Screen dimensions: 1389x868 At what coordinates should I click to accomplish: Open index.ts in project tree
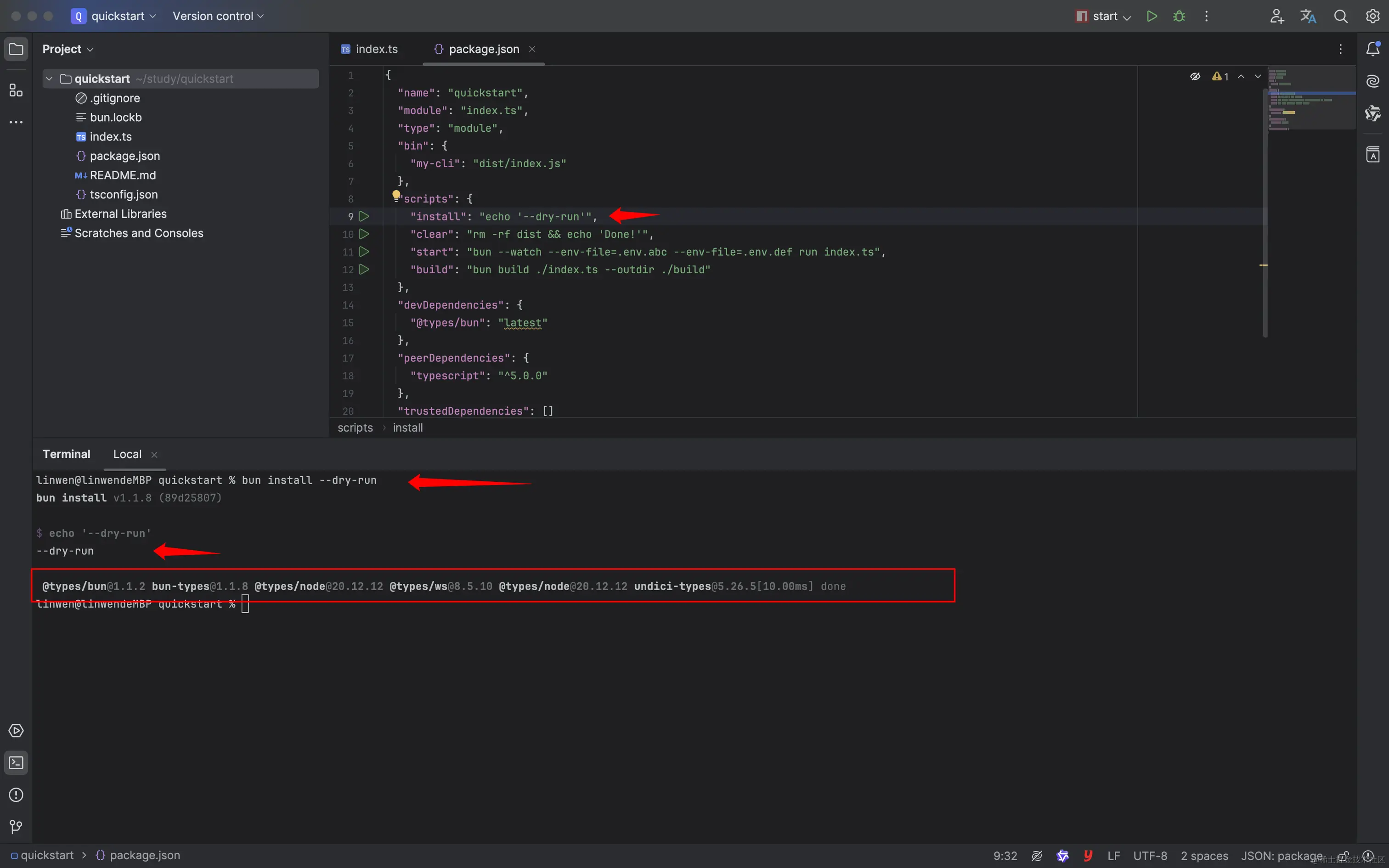tap(103, 137)
